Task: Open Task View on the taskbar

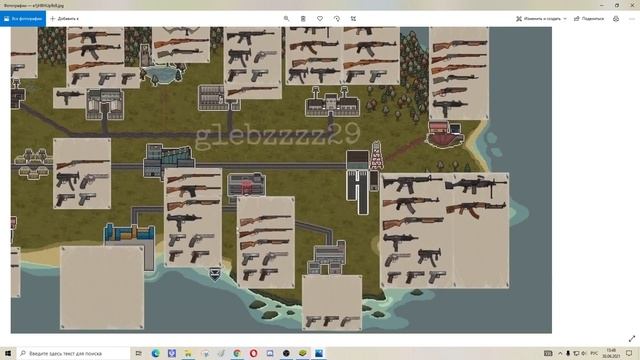Action: click(x=139, y=353)
